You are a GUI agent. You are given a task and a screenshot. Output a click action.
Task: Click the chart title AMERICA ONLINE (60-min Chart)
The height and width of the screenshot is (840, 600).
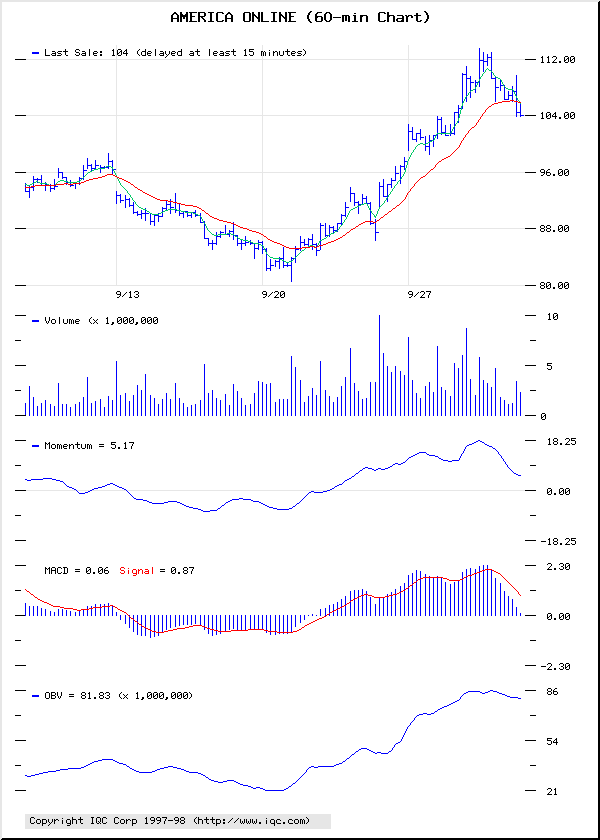pos(300,18)
